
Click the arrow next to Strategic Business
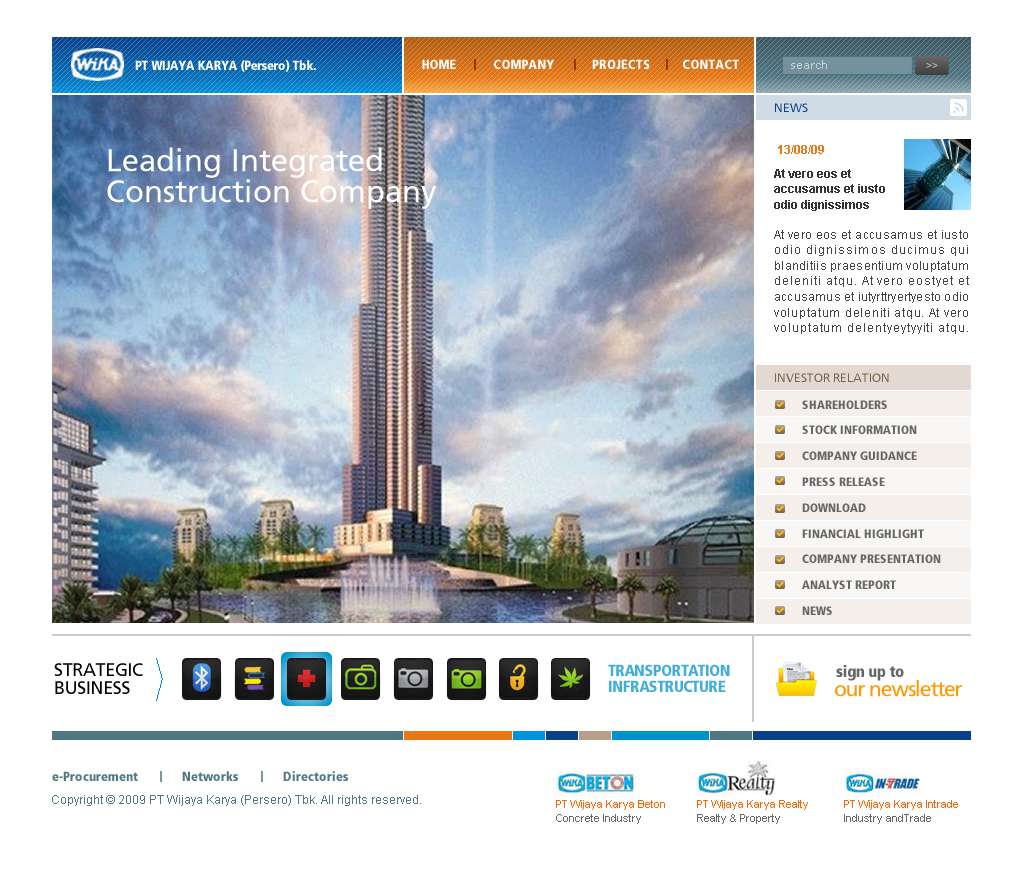(x=159, y=679)
